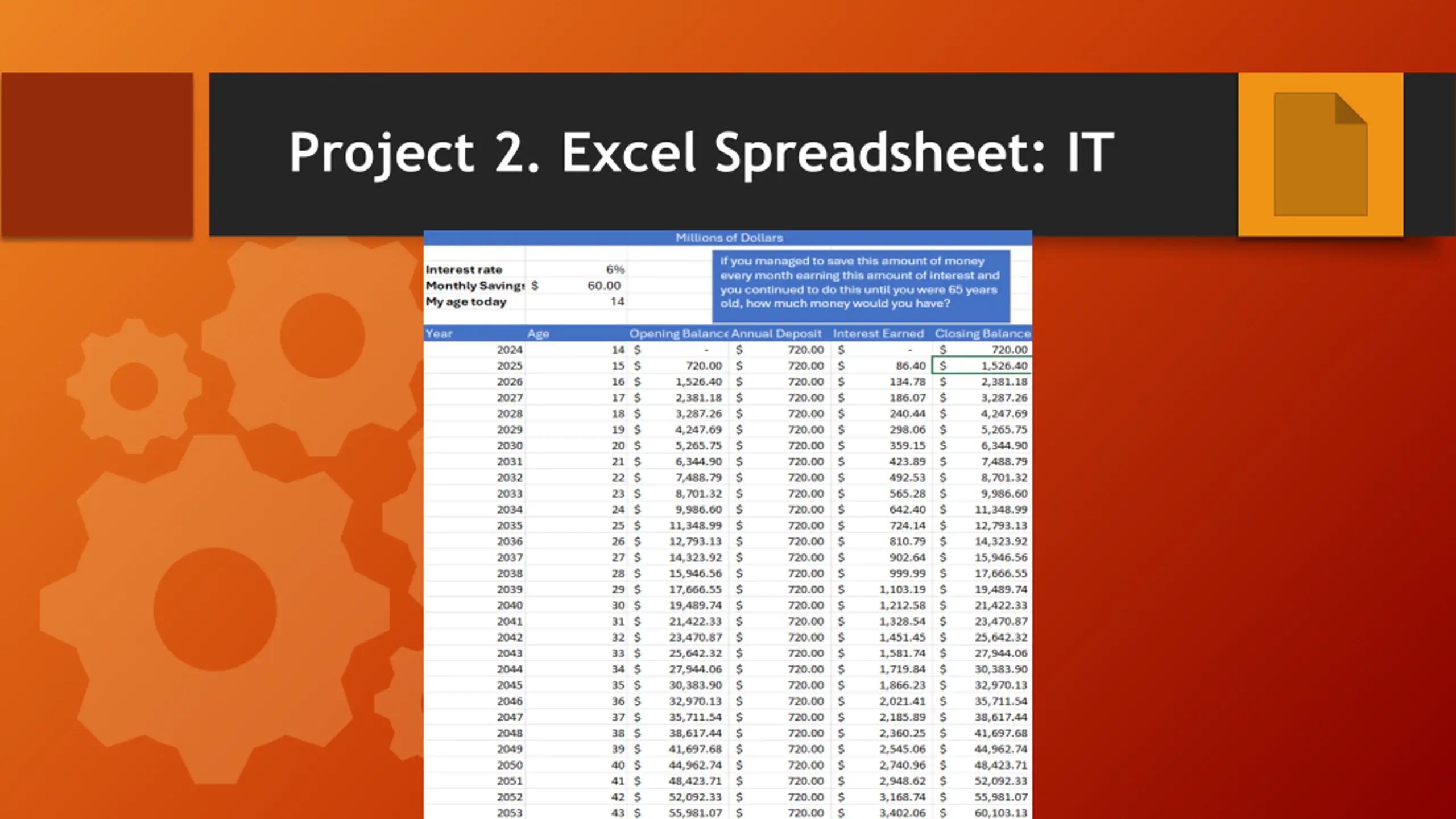Viewport: 1456px width, 819px height.
Task: Click the large gear graphic
Action: pyautogui.click(x=215, y=609)
